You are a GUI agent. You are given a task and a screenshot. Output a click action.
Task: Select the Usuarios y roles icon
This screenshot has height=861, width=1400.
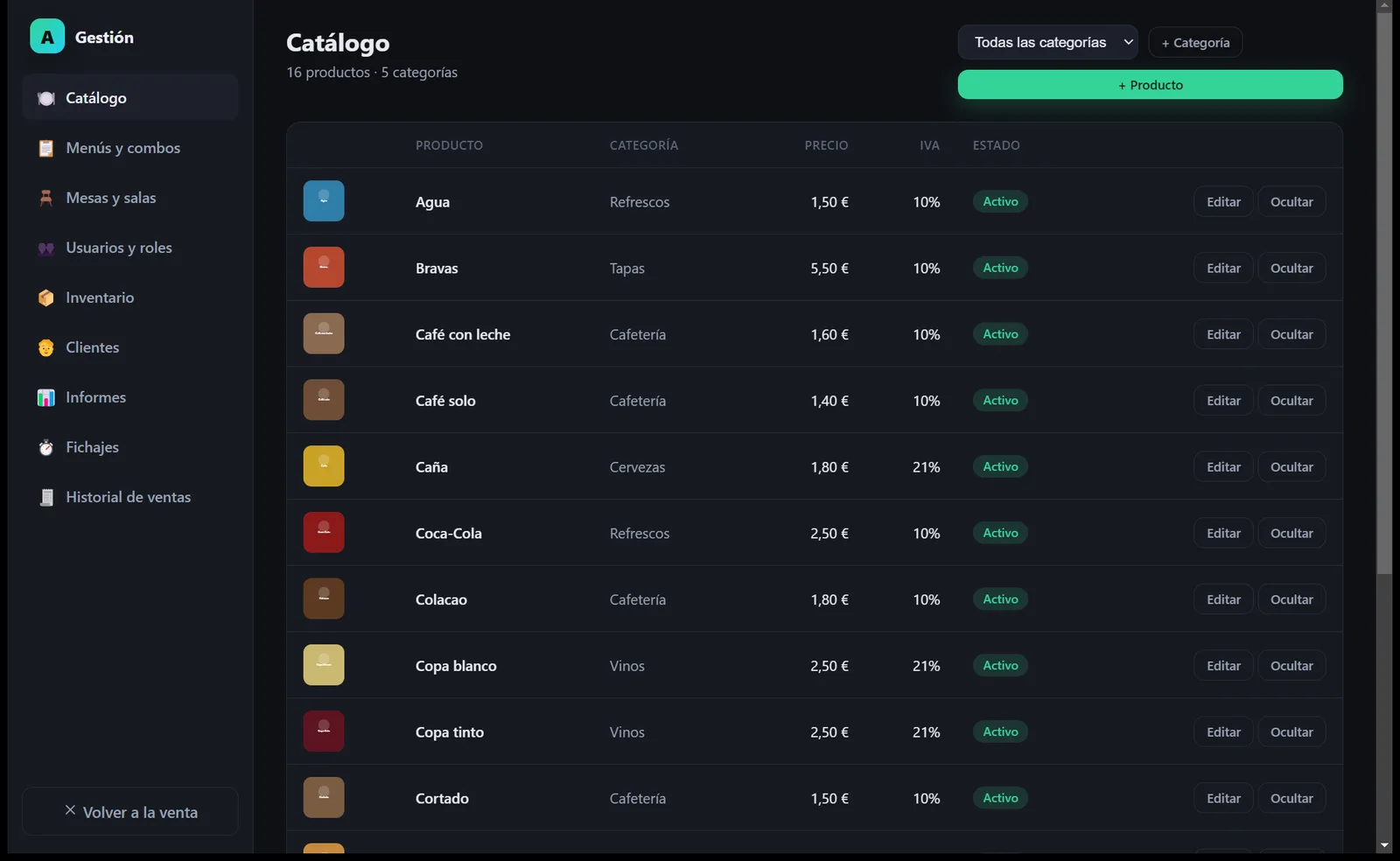point(46,248)
